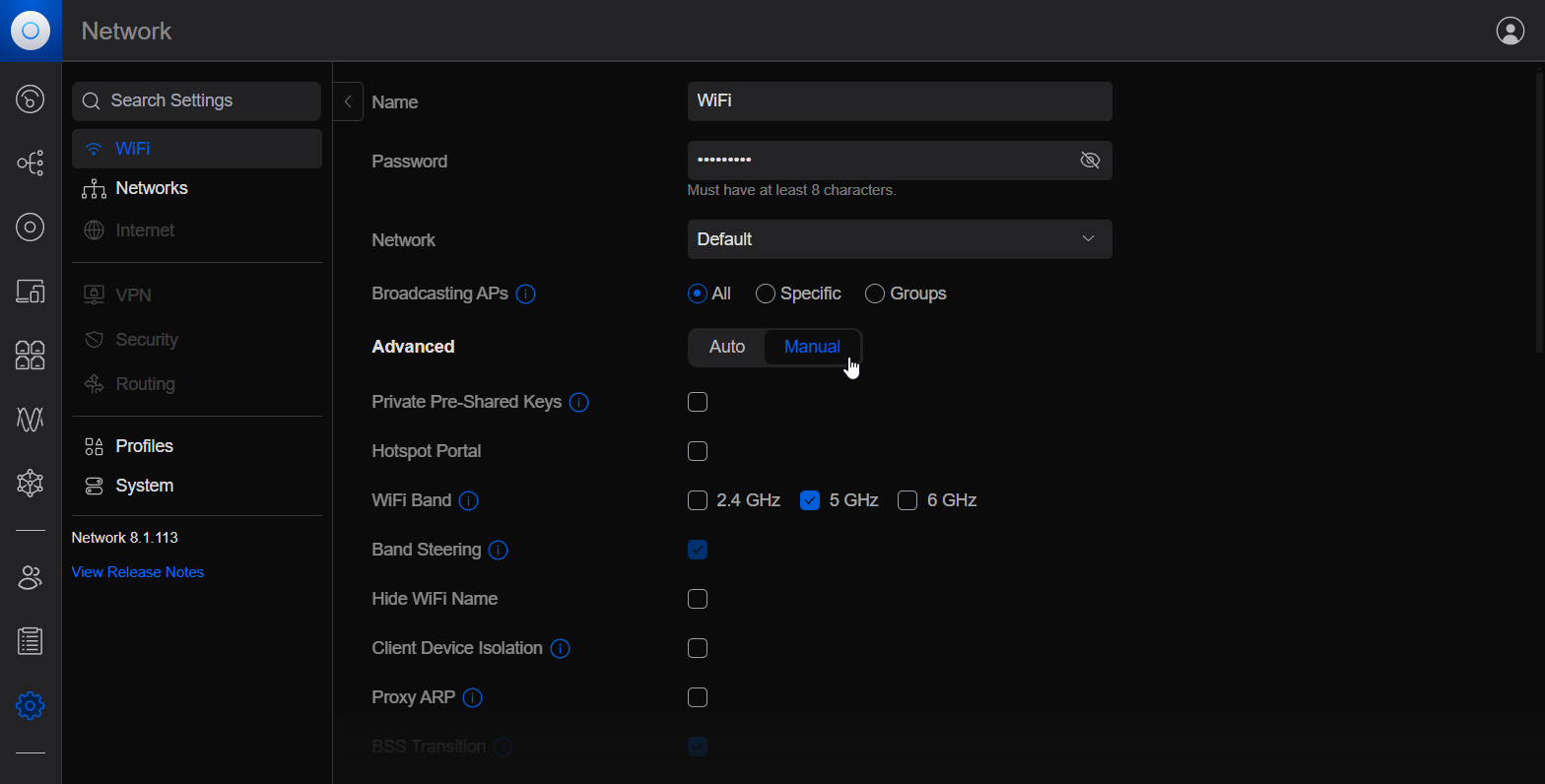
Task: Open Profiles settings in sidebar
Action: coord(197,446)
